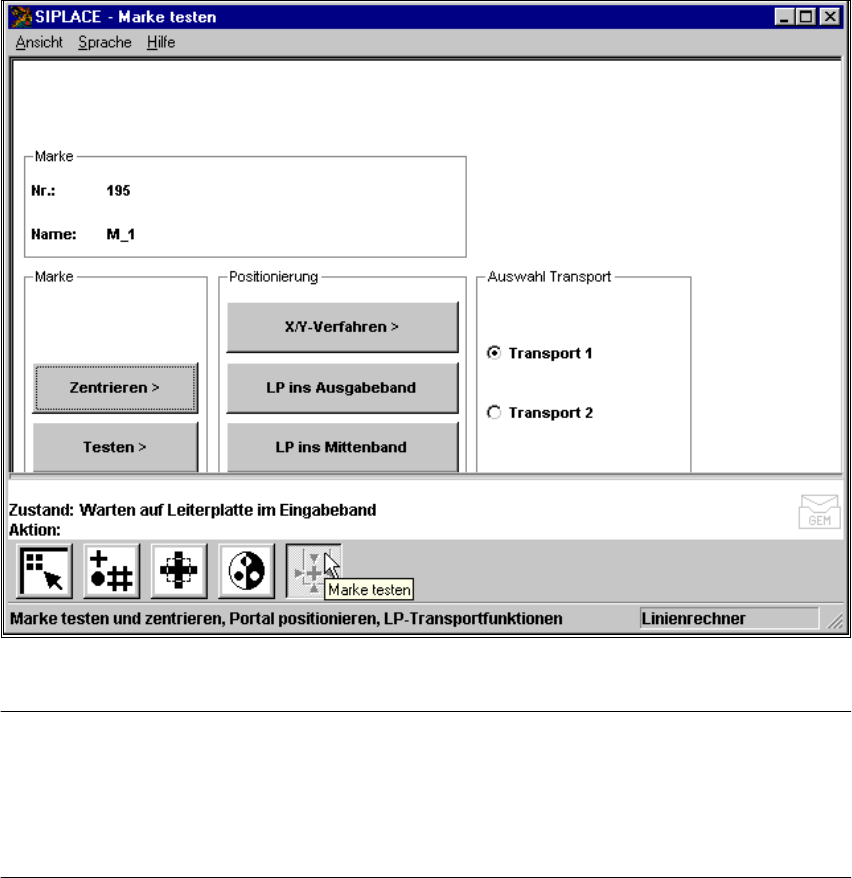Viewport: 852px width, 878px height.
Task: Select the black cross positioning icon
Action: point(179,571)
